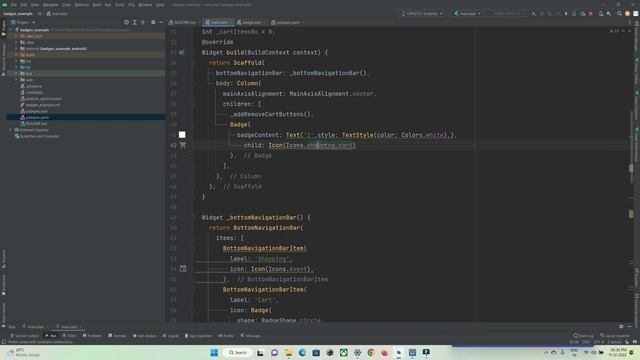The image size is (640, 360).
Task: Open the Project panel settings gear
Action: click(153, 22)
